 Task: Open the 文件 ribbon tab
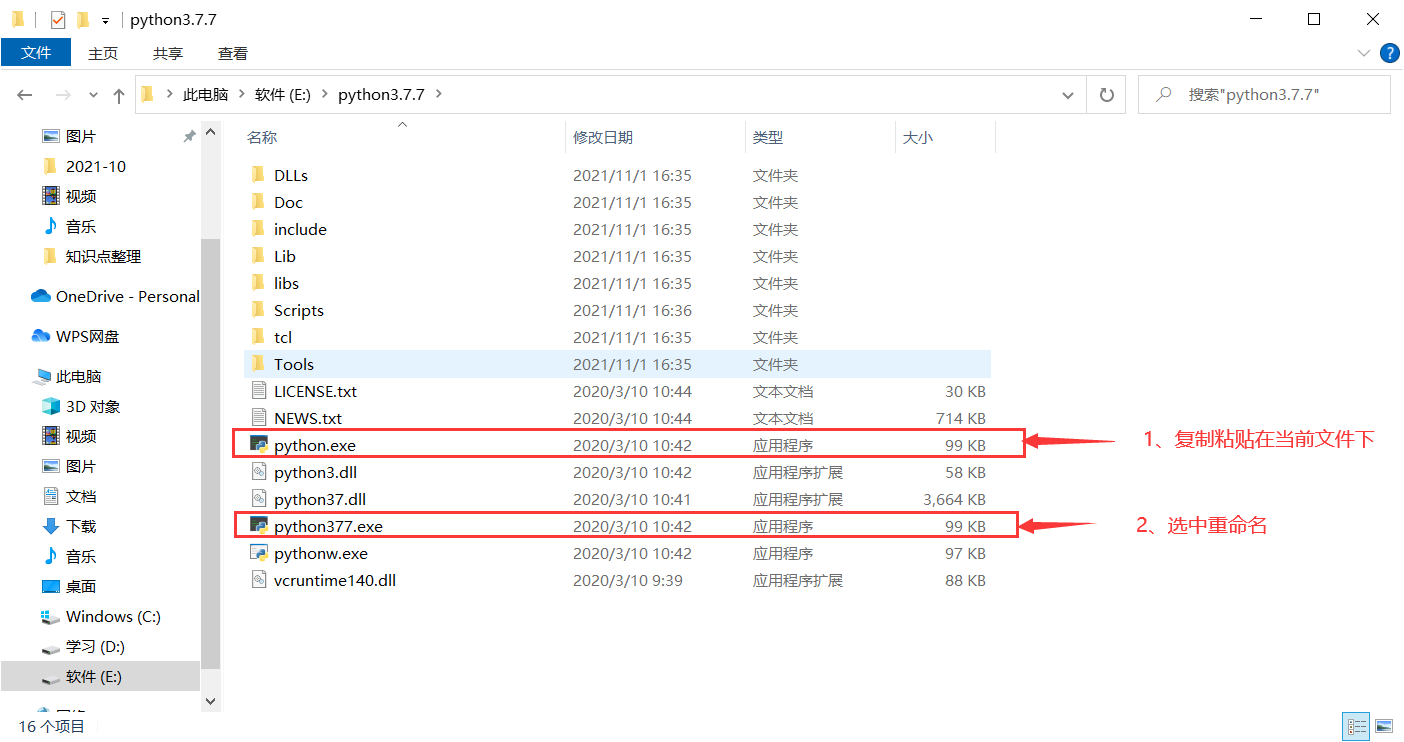[36, 53]
